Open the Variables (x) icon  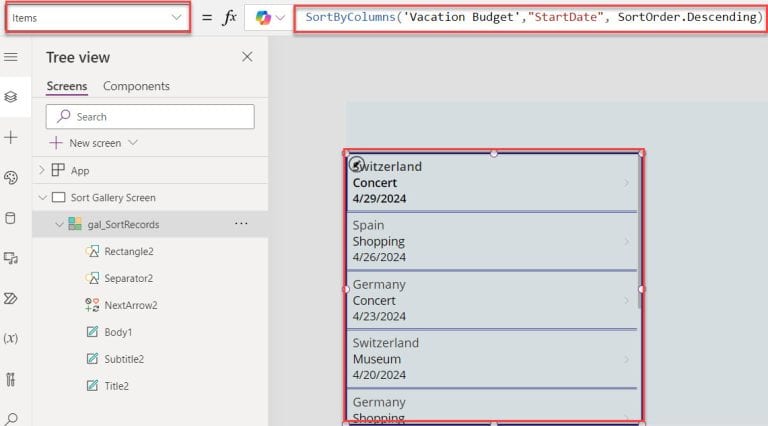(11, 338)
